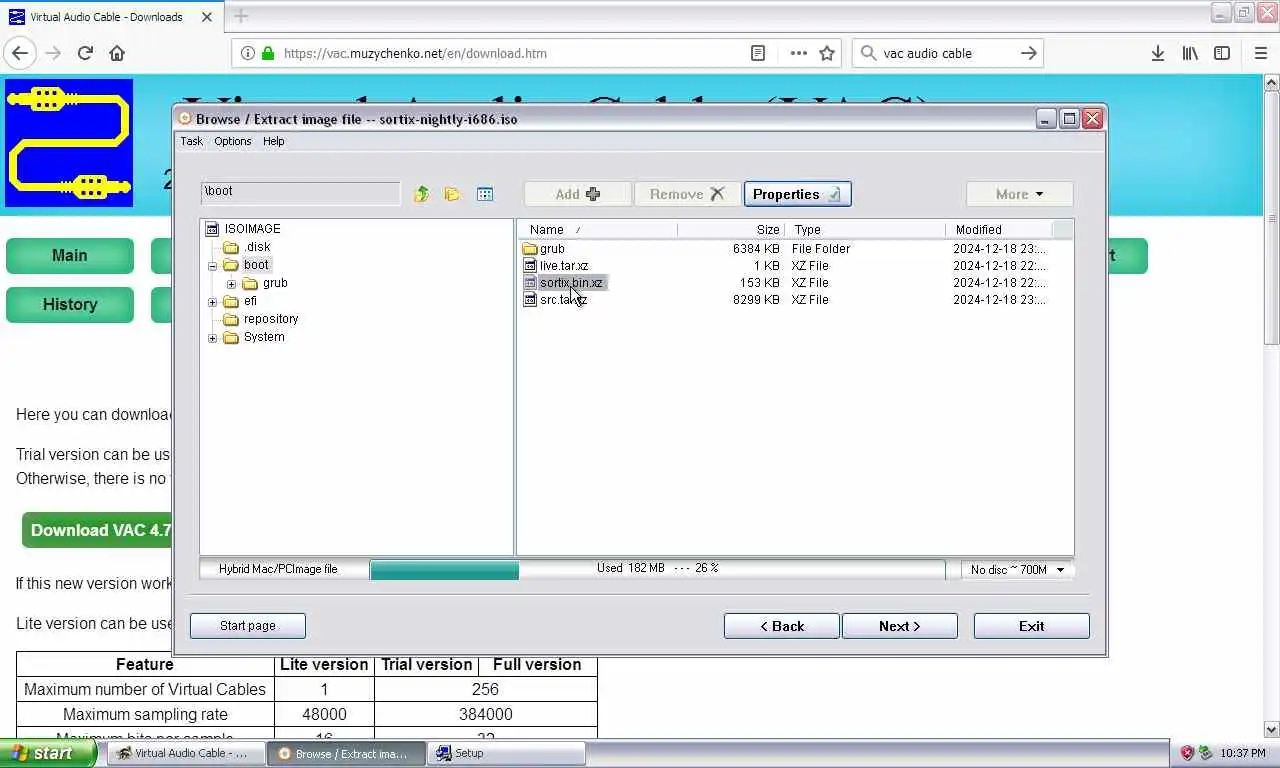The width and height of the screenshot is (1280, 768).
Task: Click the Exit button
Action: (1032, 626)
